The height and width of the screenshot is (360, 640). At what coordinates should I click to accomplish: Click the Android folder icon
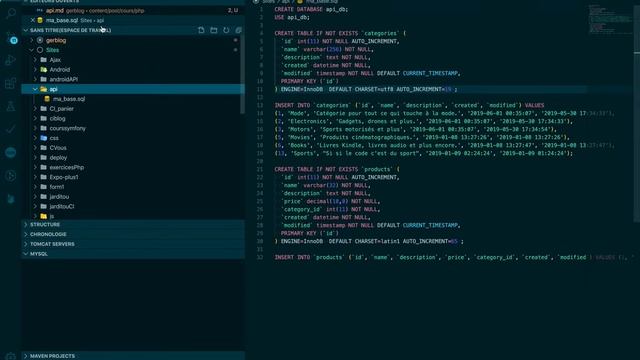(44, 69)
